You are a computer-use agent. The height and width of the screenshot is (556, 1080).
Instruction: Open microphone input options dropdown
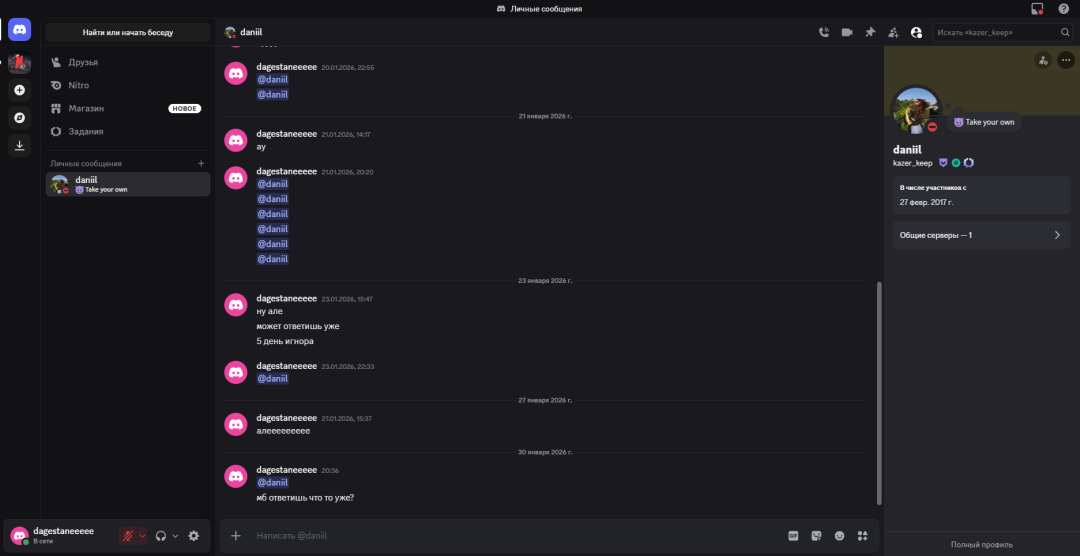tap(142, 535)
